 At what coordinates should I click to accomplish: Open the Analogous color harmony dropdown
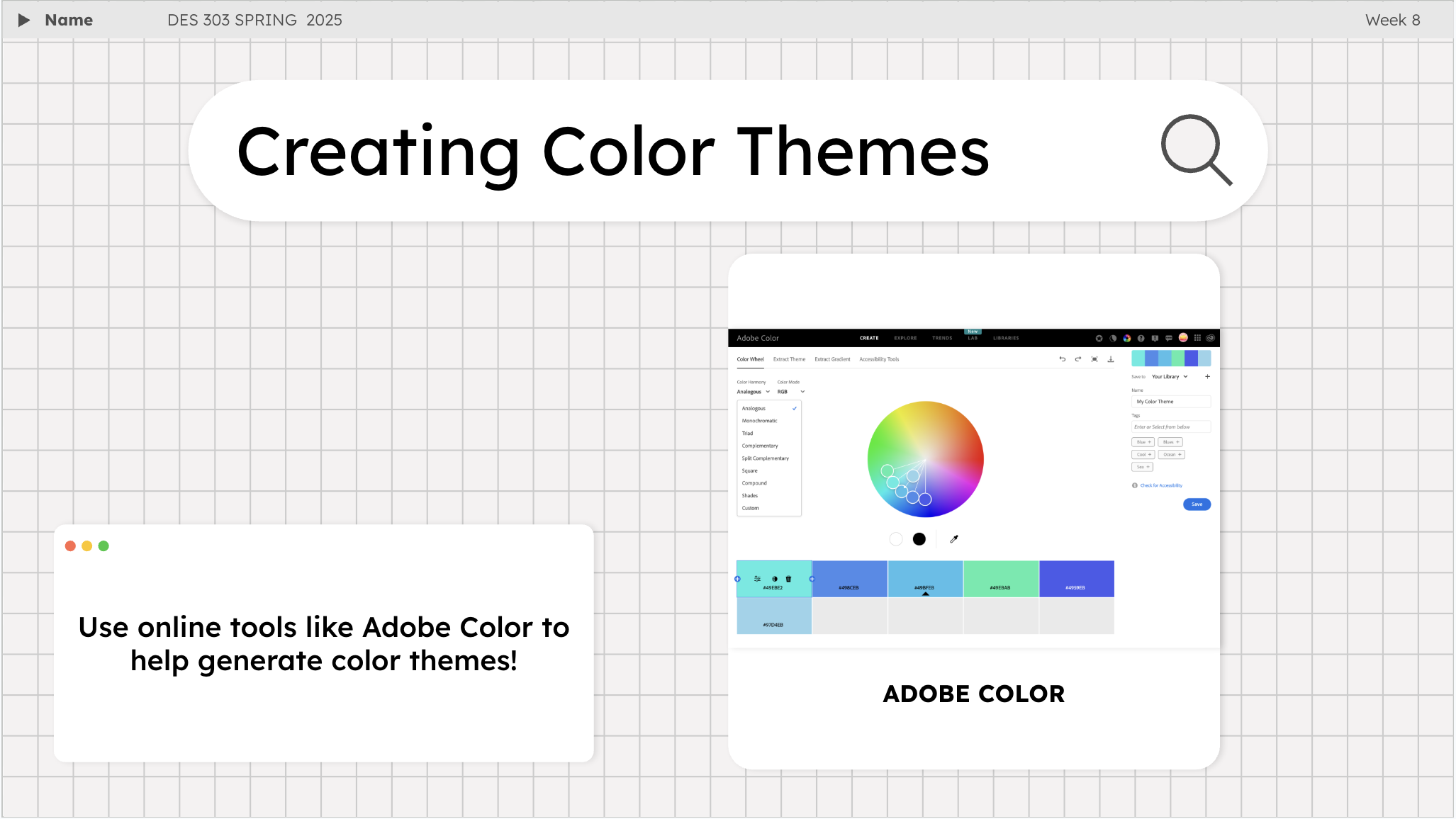(x=753, y=392)
